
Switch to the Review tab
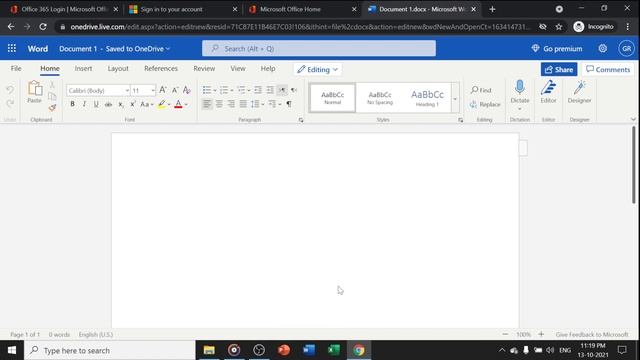pos(204,69)
